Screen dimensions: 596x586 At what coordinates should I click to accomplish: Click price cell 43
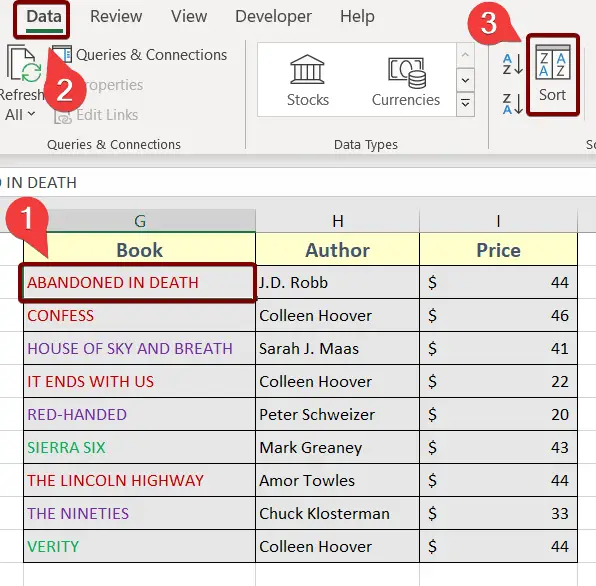498,447
